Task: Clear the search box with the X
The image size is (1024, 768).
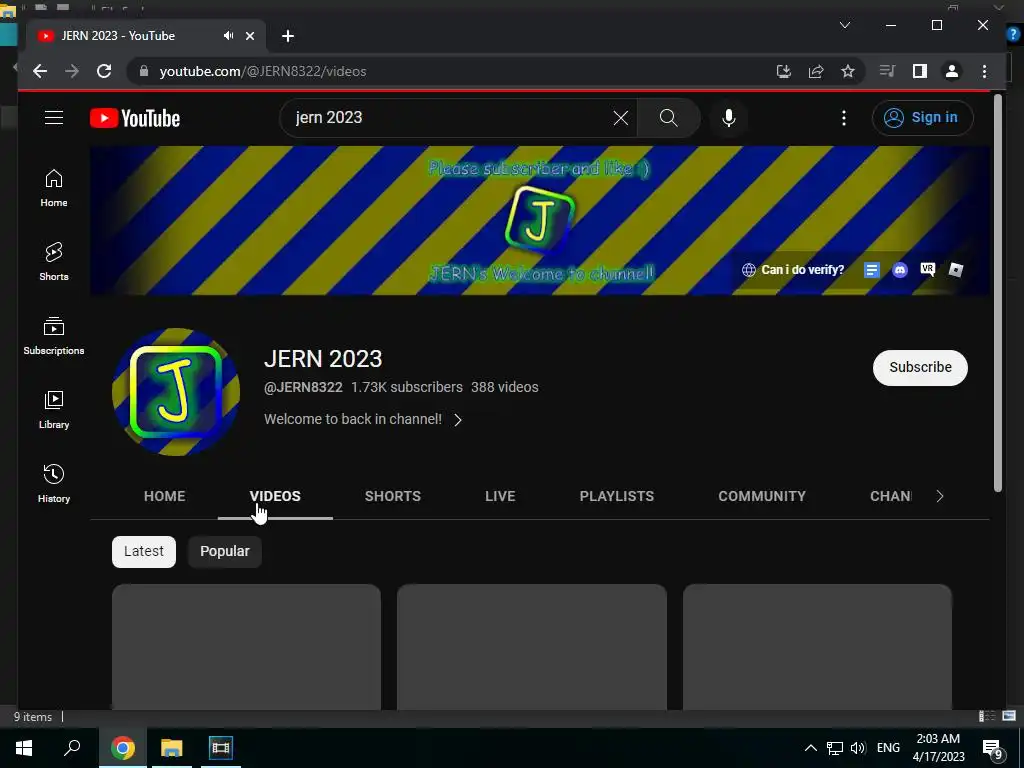Action: (x=620, y=118)
